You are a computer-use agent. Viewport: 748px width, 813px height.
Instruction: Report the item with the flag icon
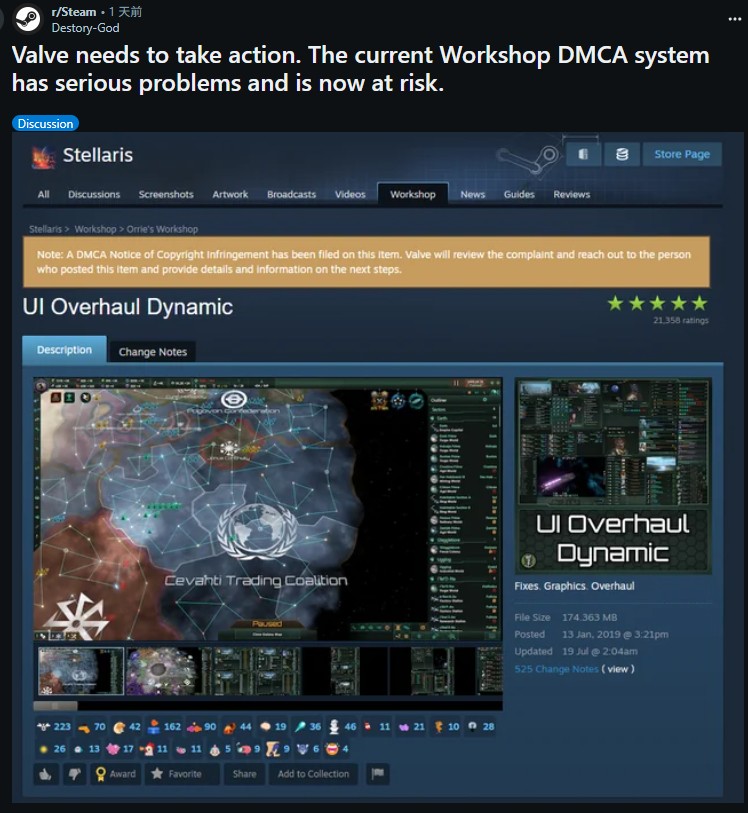377,774
